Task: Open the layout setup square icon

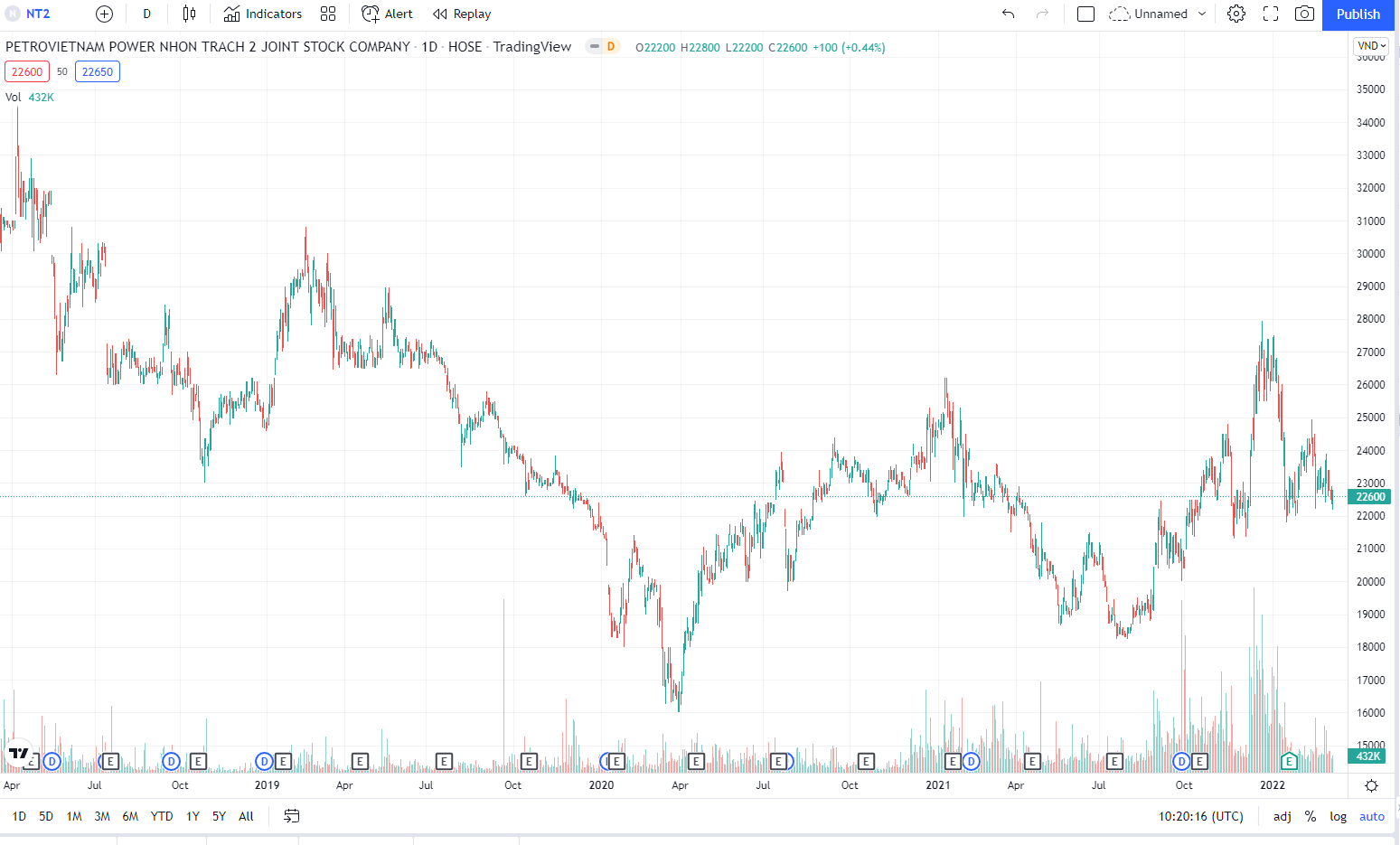Action: click(x=1086, y=14)
